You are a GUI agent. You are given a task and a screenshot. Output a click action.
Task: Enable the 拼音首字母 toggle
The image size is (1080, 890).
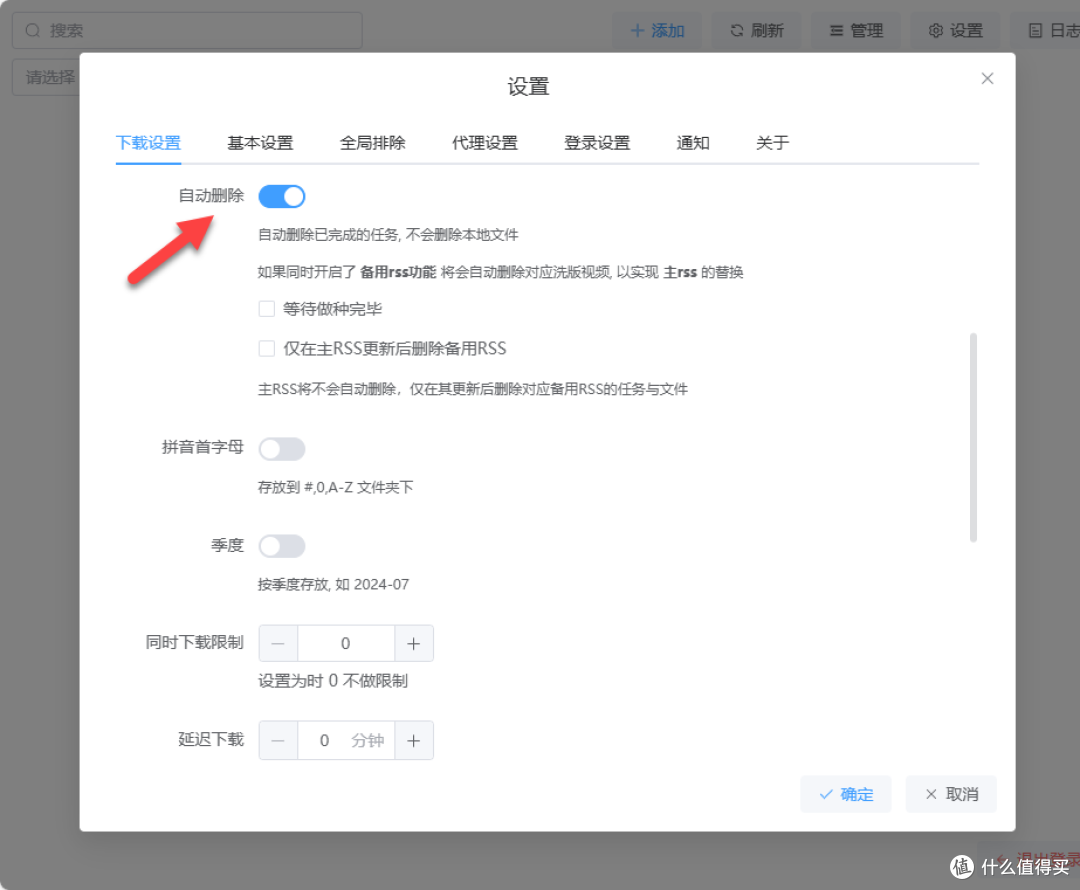281,448
